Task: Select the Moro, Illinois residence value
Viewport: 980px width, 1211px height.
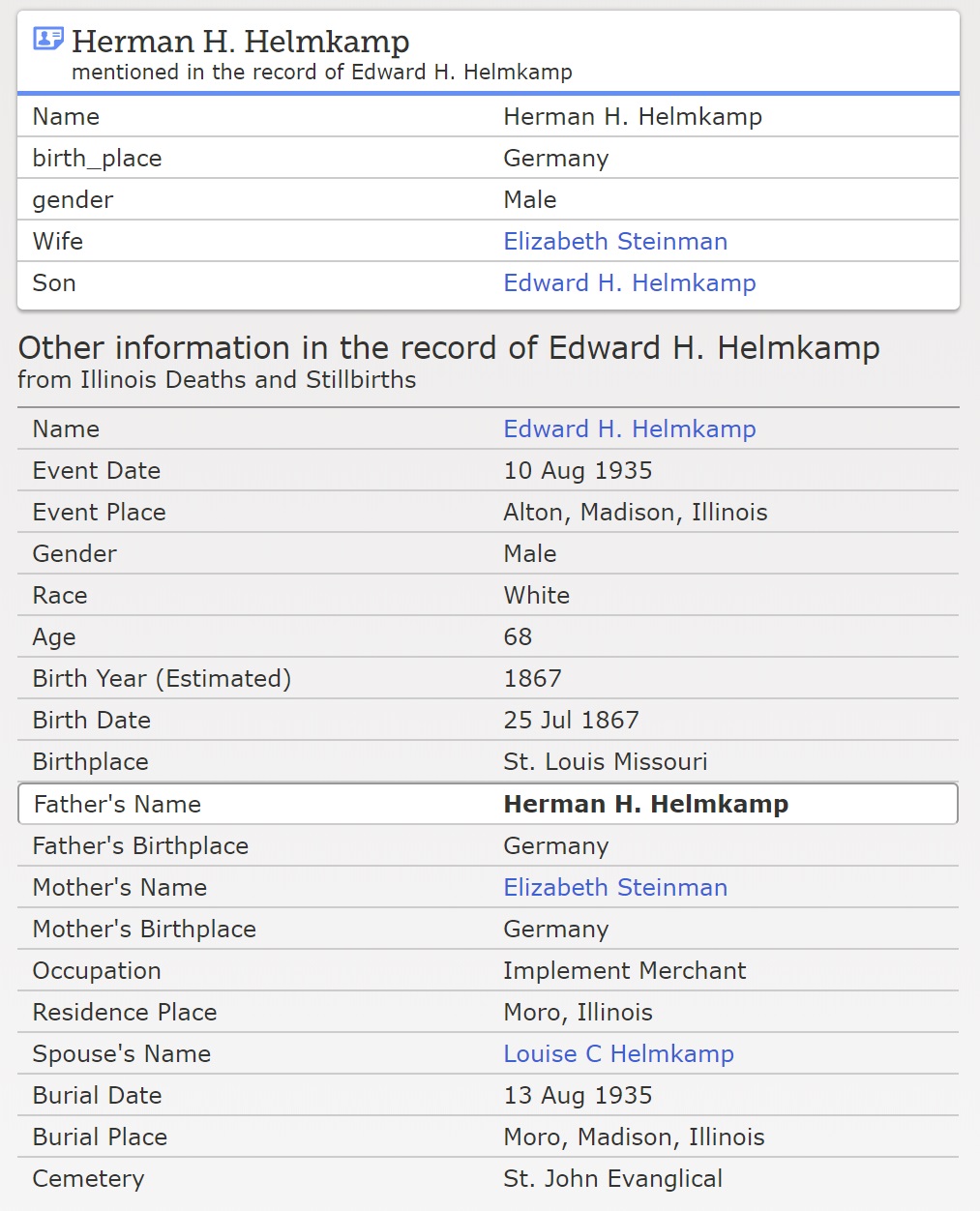Action: [578, 1013]
